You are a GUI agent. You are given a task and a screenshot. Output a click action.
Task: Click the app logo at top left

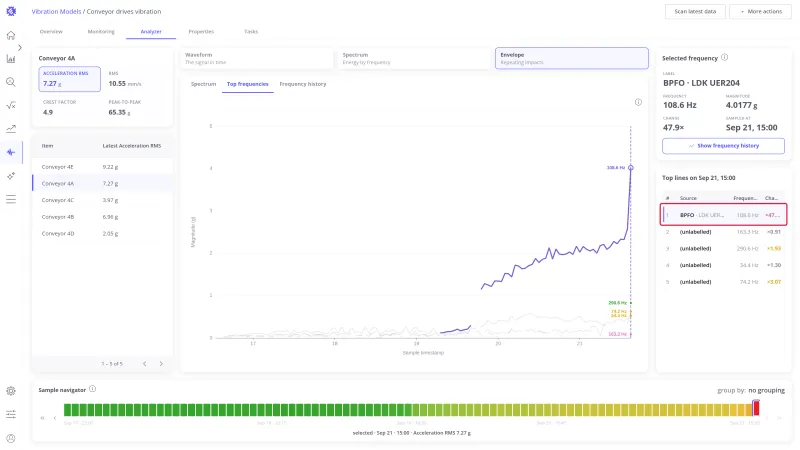tap(11, 11)
